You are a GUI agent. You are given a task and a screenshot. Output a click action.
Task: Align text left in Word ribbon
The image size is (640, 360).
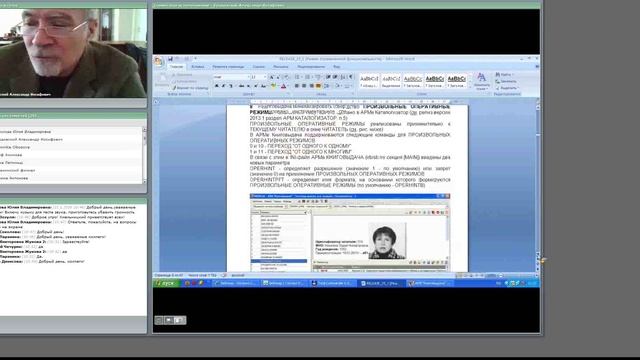297,86
